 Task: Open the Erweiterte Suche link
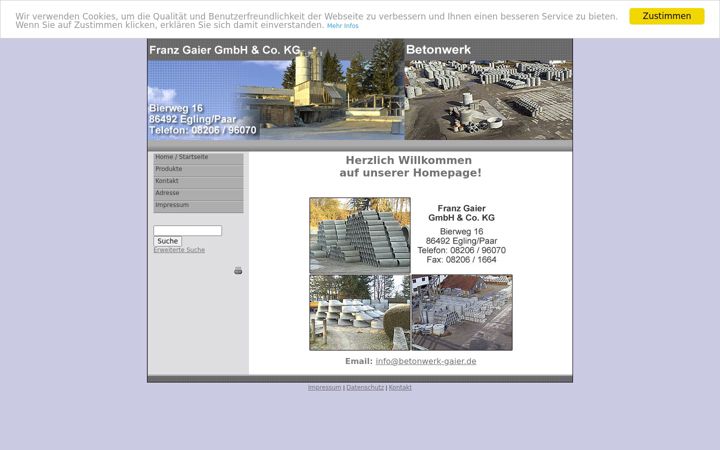coord(179,250)
